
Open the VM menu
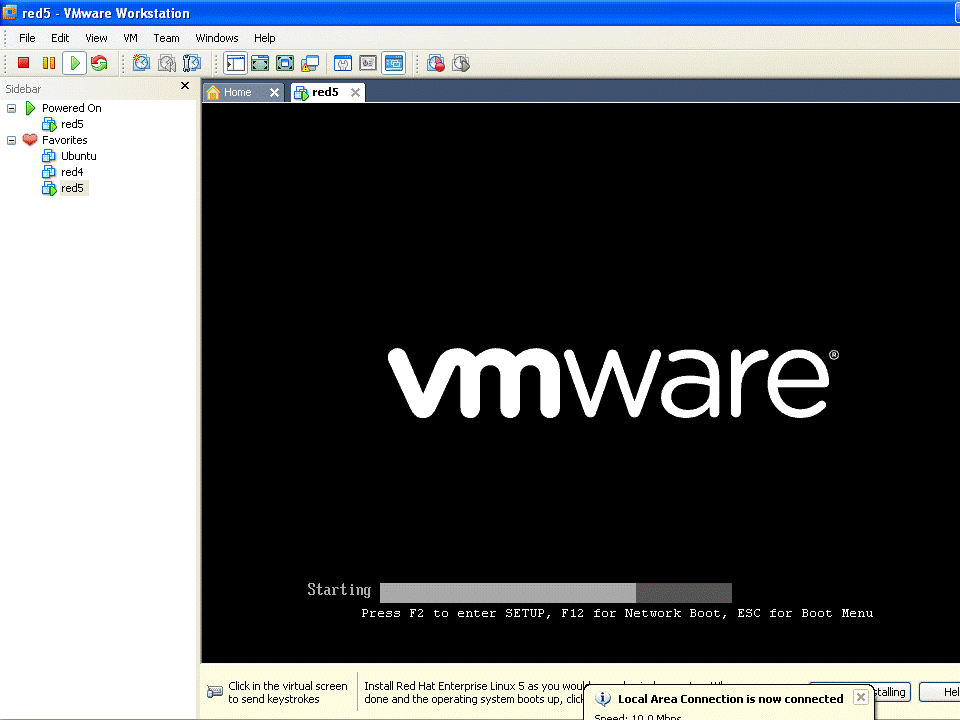[x=130, y=38]
